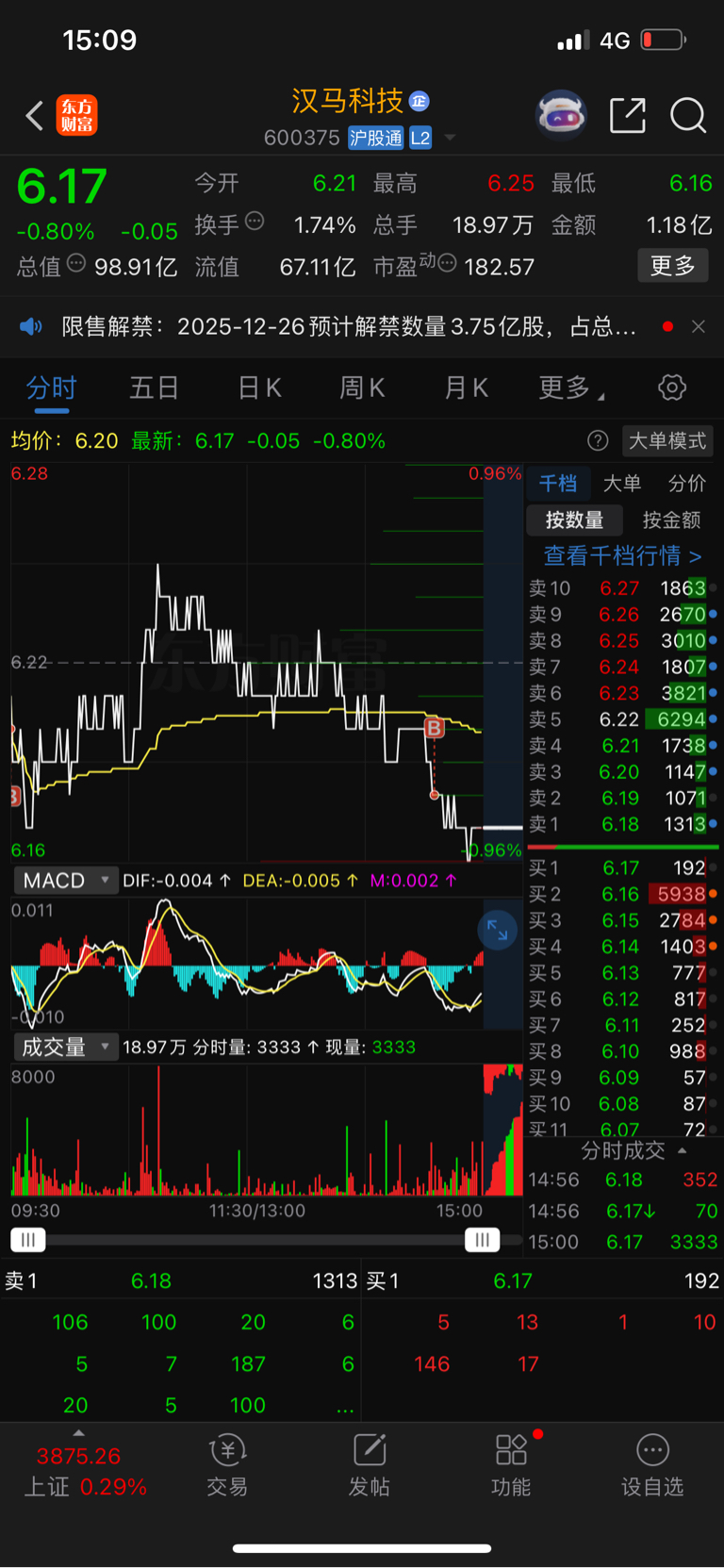Select 卖10 row at 6.27
This screenshot has height=1568, width=724.
622,588
